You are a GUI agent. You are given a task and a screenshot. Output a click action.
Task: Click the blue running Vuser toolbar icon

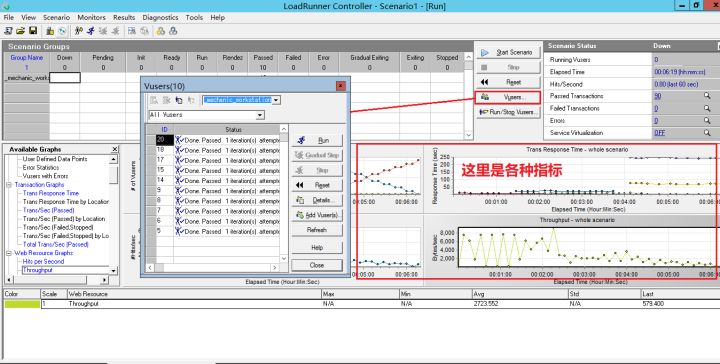point(91,31)
